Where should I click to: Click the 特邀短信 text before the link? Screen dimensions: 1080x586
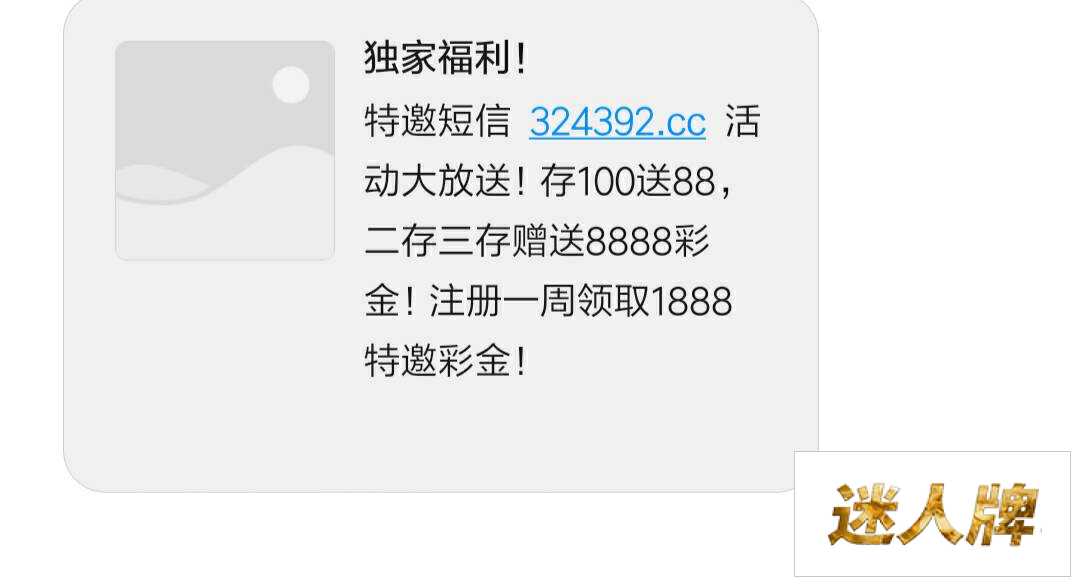(437, 121)
